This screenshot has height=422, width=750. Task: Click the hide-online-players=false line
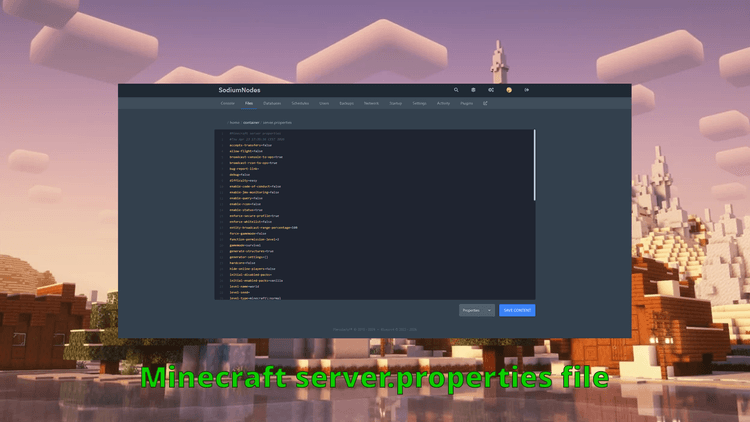click(x=252, y=269)
